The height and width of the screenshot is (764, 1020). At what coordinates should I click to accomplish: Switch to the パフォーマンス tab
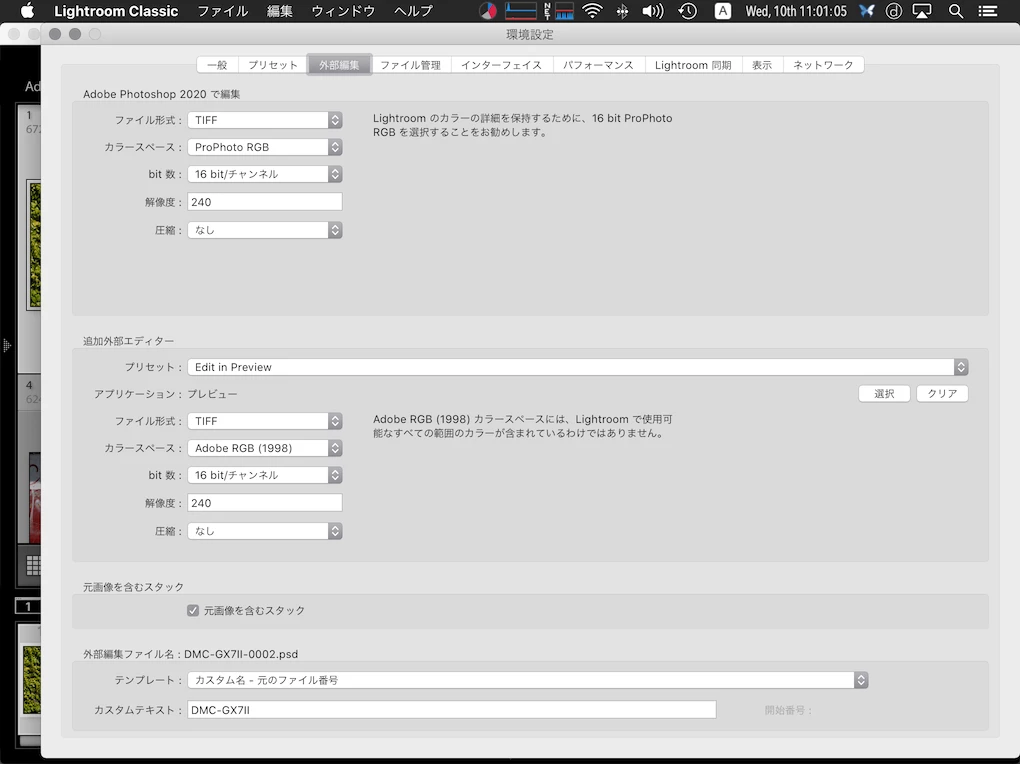click(x=598, y=65)
